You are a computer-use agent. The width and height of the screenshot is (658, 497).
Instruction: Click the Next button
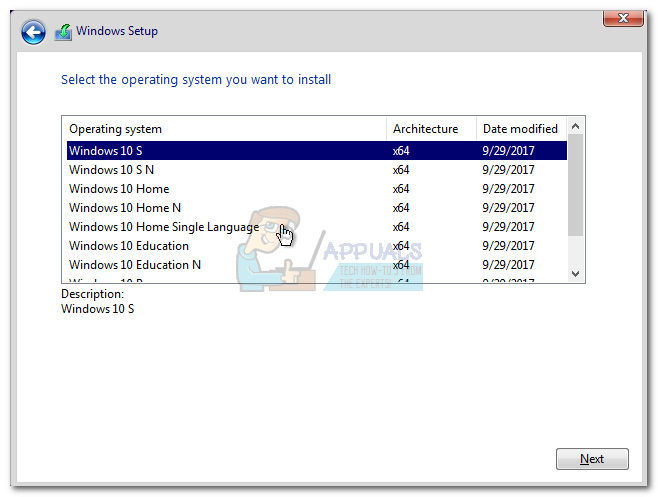(592, 459)
